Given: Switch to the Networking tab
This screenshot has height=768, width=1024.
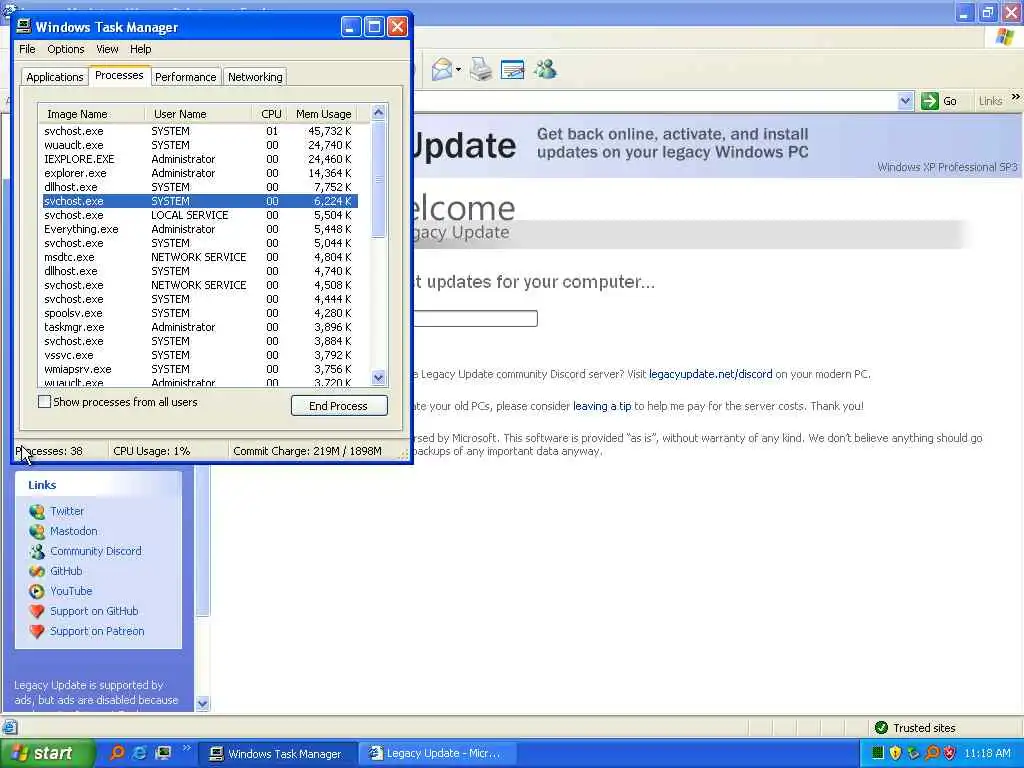Looking at the screenshot, I should (x=255, y=77).
